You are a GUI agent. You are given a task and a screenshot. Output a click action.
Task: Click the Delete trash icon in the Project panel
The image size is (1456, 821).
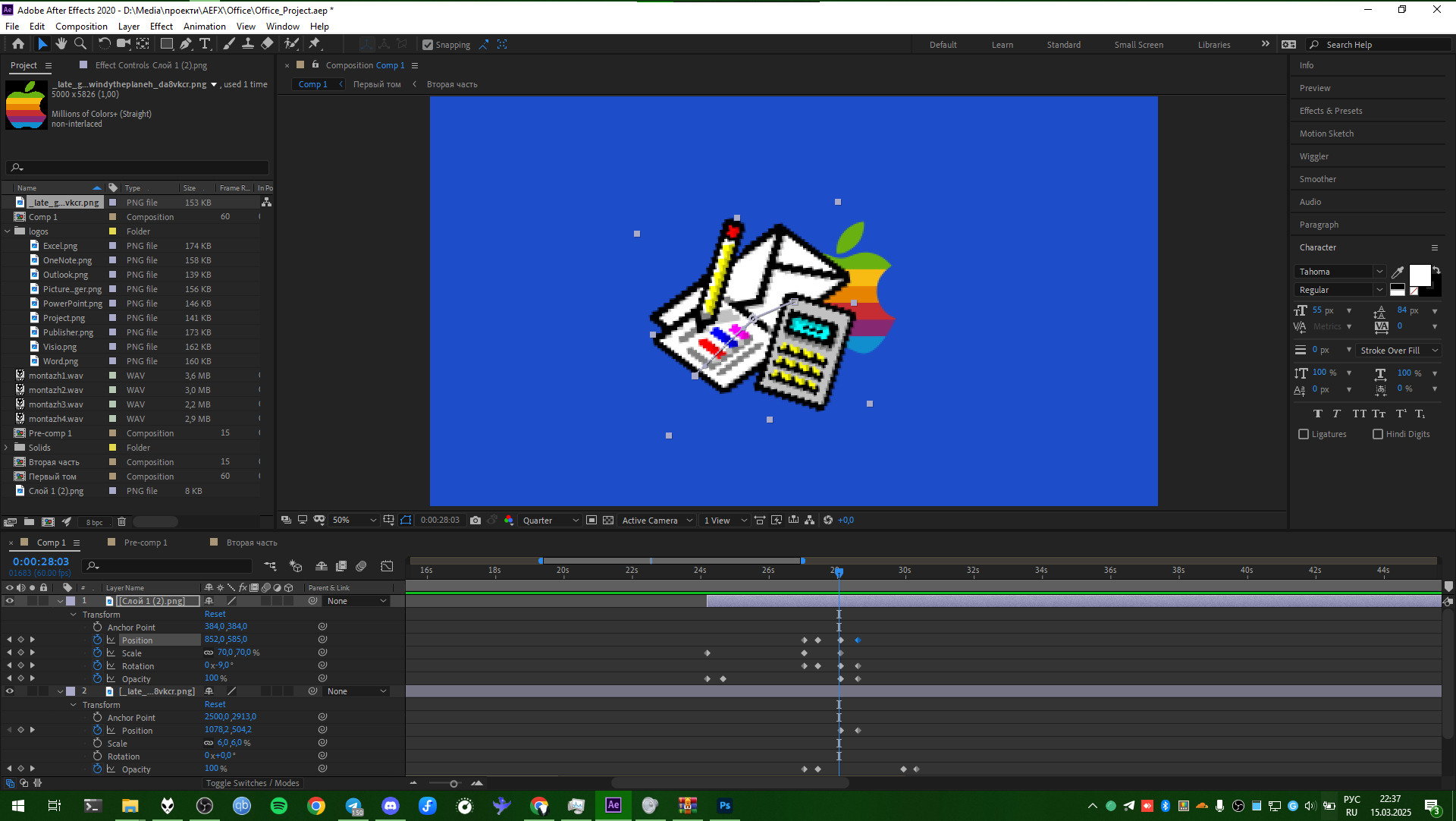click(x=121, y=522)
